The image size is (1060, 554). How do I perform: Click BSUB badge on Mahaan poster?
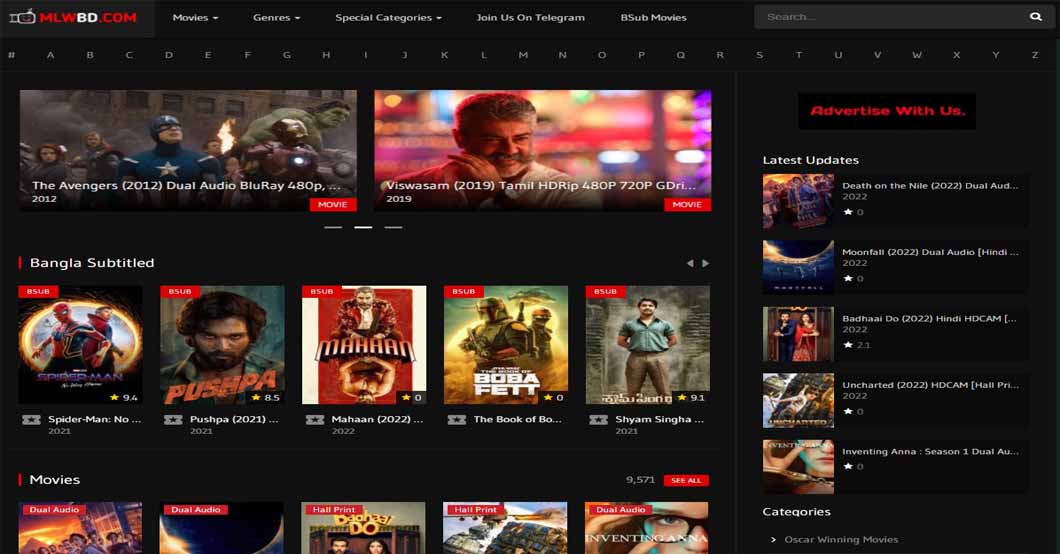(322, 291)
